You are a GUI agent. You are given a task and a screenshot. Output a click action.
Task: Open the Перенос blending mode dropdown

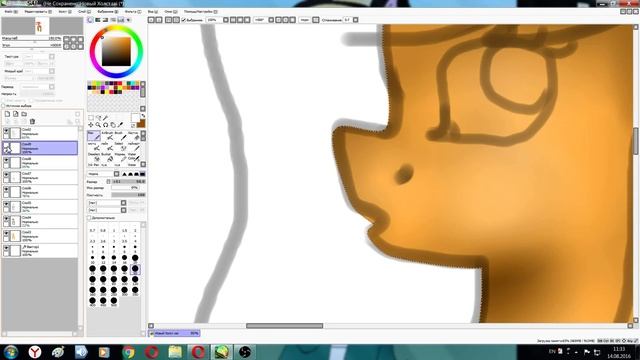pyautogui.click(x=52, y=87)
